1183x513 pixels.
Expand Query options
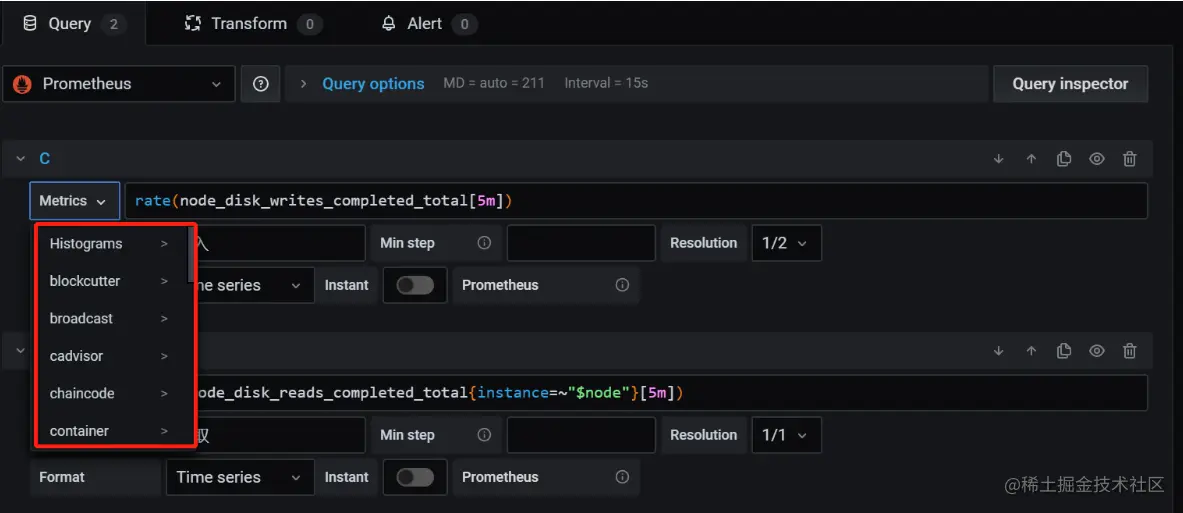pos(372,84)
